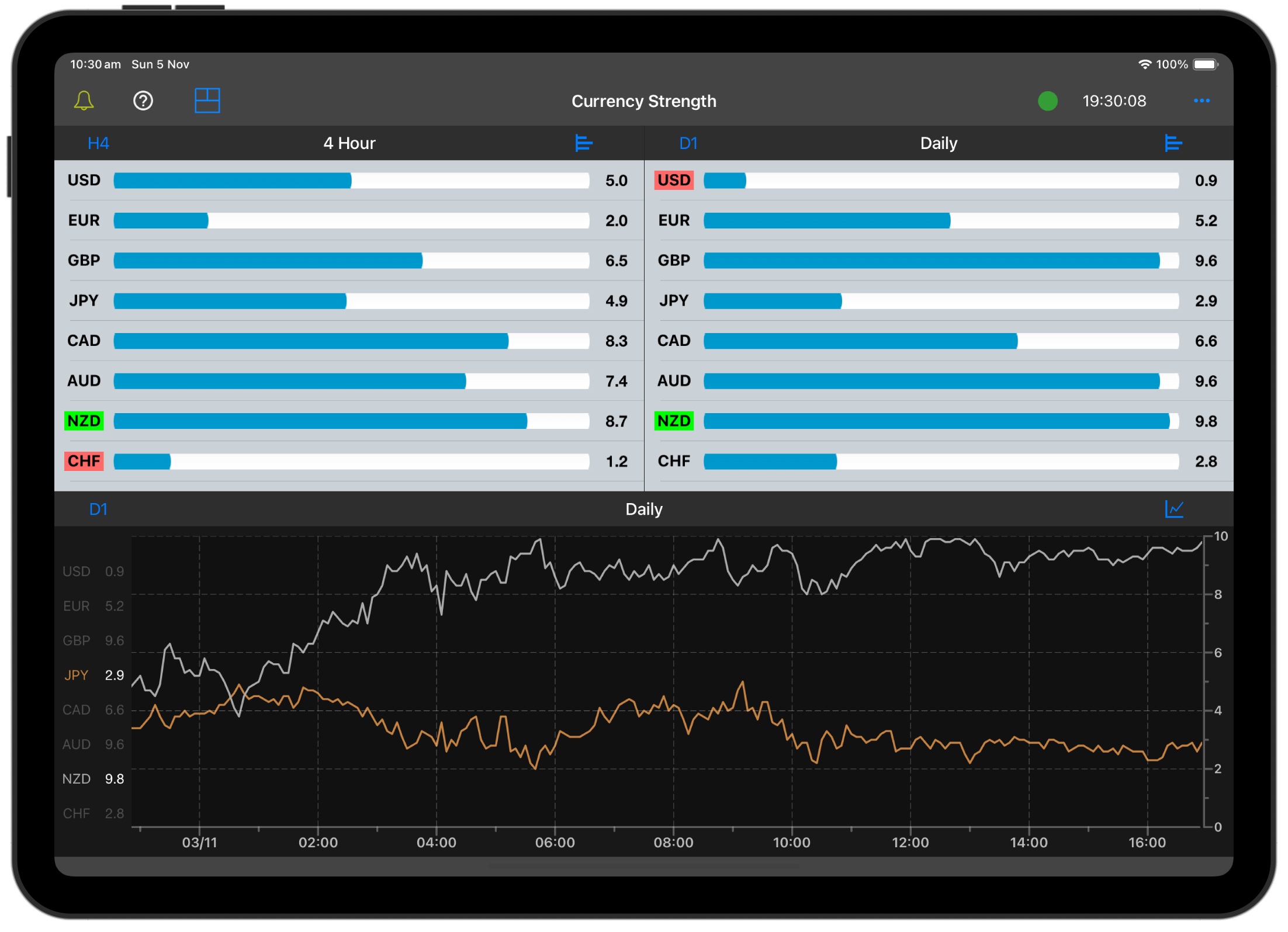
Task: Select red CHF label in 4 Hour panel
Action: (x=84, y=461)
